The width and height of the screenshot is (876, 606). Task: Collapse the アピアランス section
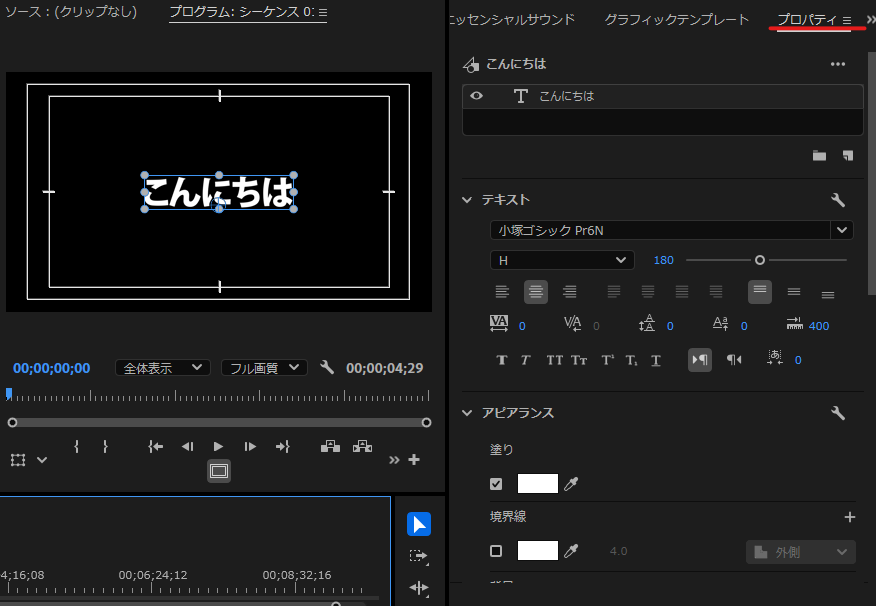(x=467, y=413)
